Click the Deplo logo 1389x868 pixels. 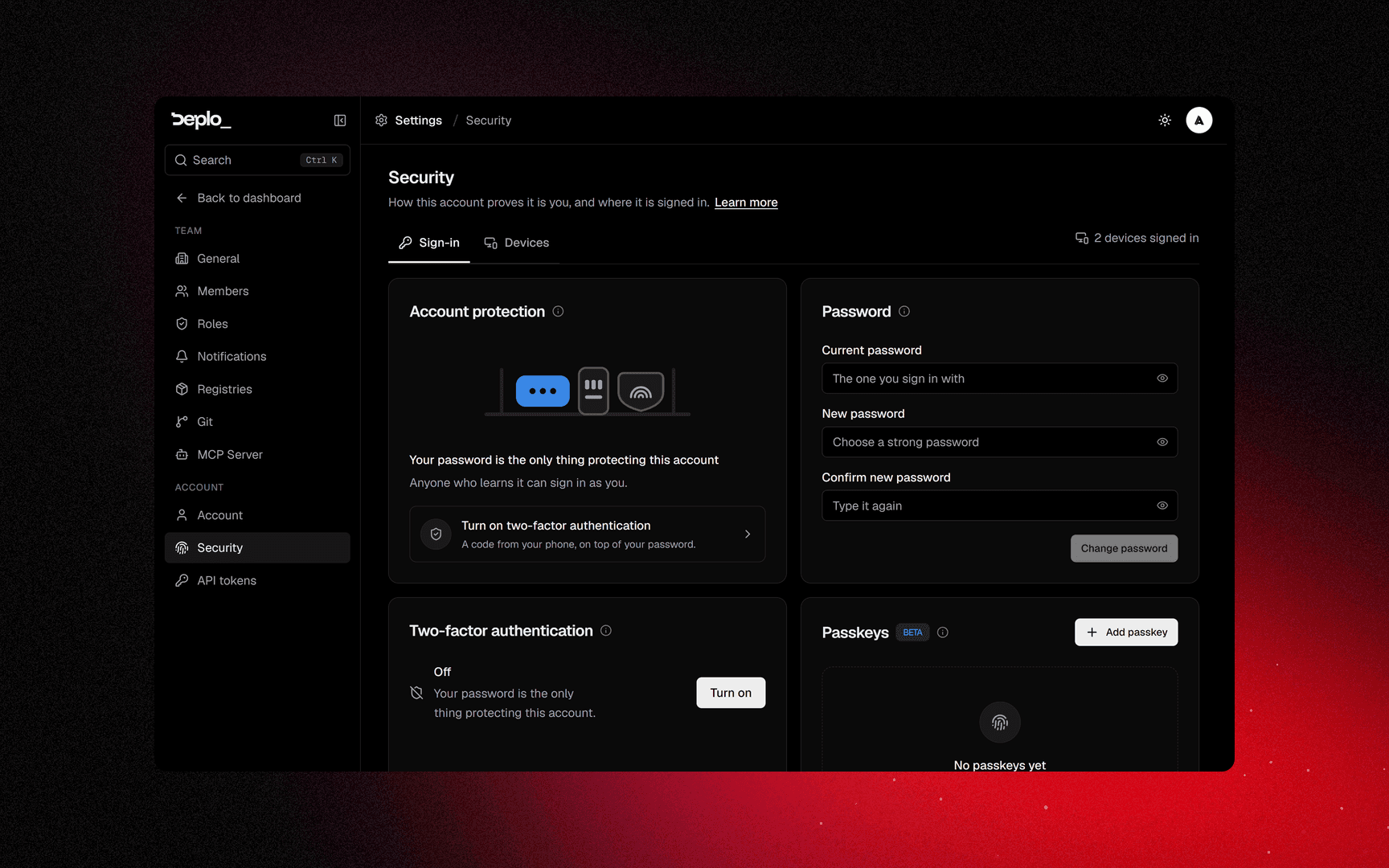pos(201,120)
